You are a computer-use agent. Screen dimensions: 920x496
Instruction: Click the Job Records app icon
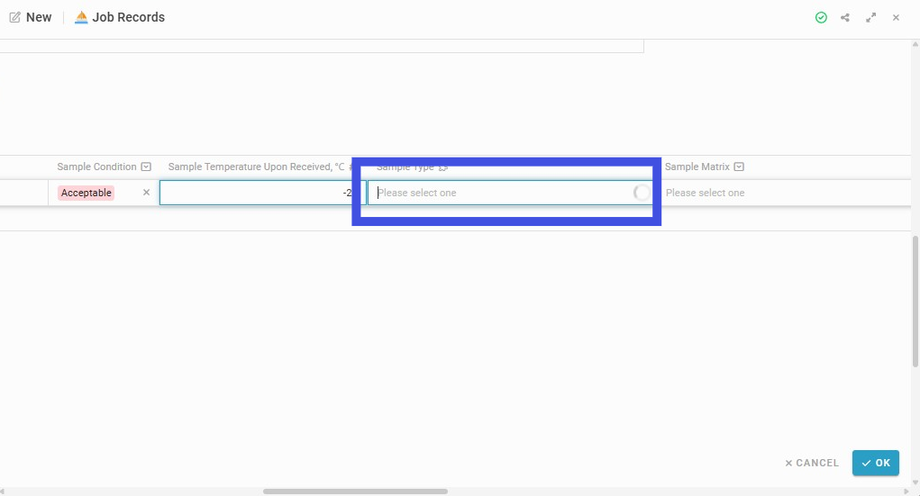tap(81, 18)
